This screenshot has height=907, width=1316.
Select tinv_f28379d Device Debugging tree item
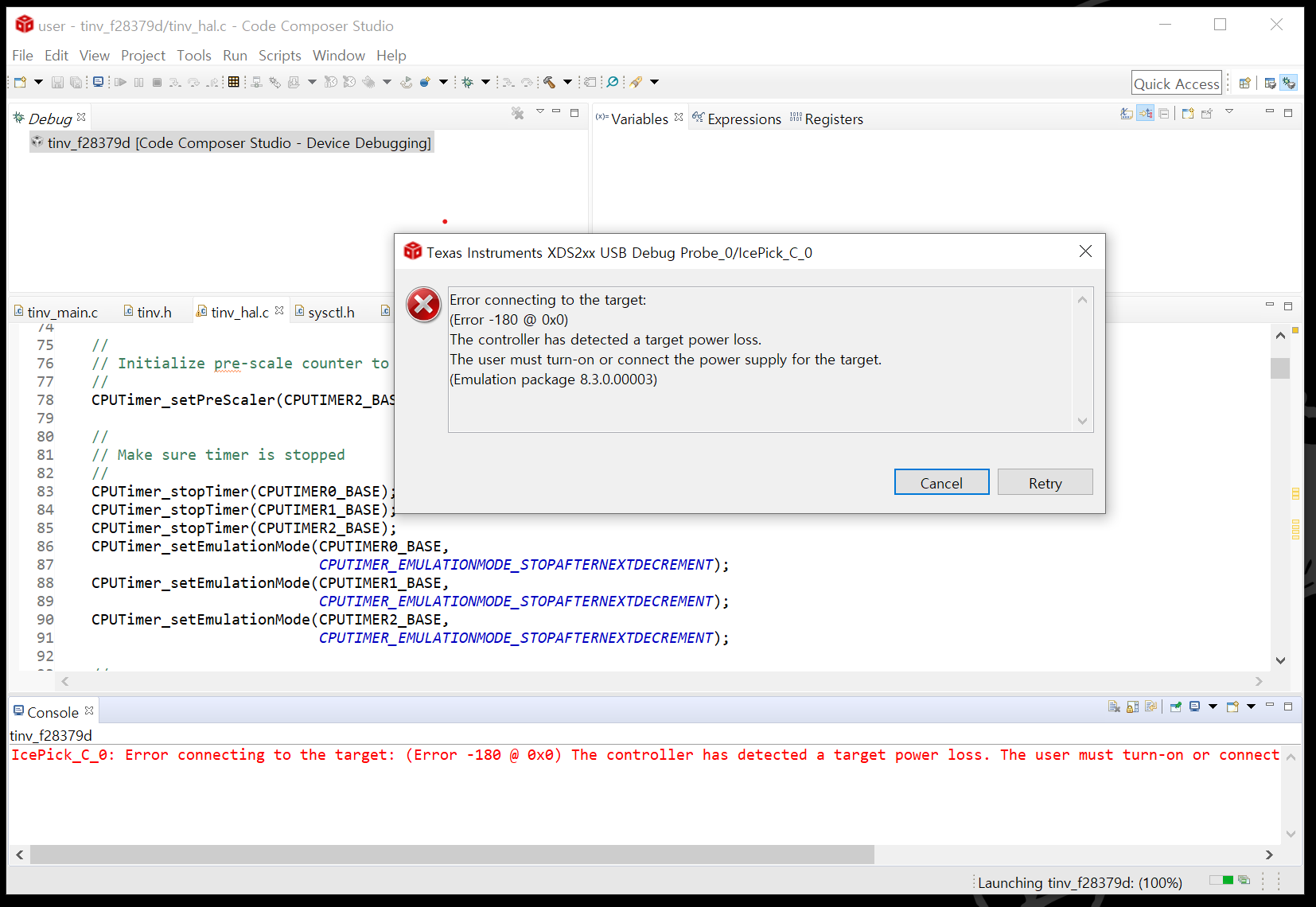pyautogui.click(x=232, y=142)
